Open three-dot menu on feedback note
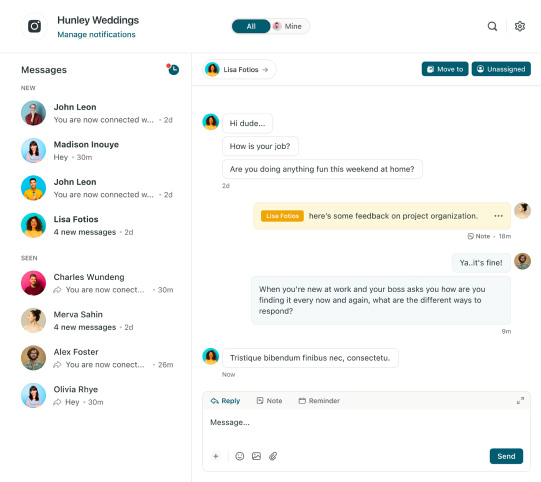The width and height of the screenshot is (541, 482). click(498, 216)
